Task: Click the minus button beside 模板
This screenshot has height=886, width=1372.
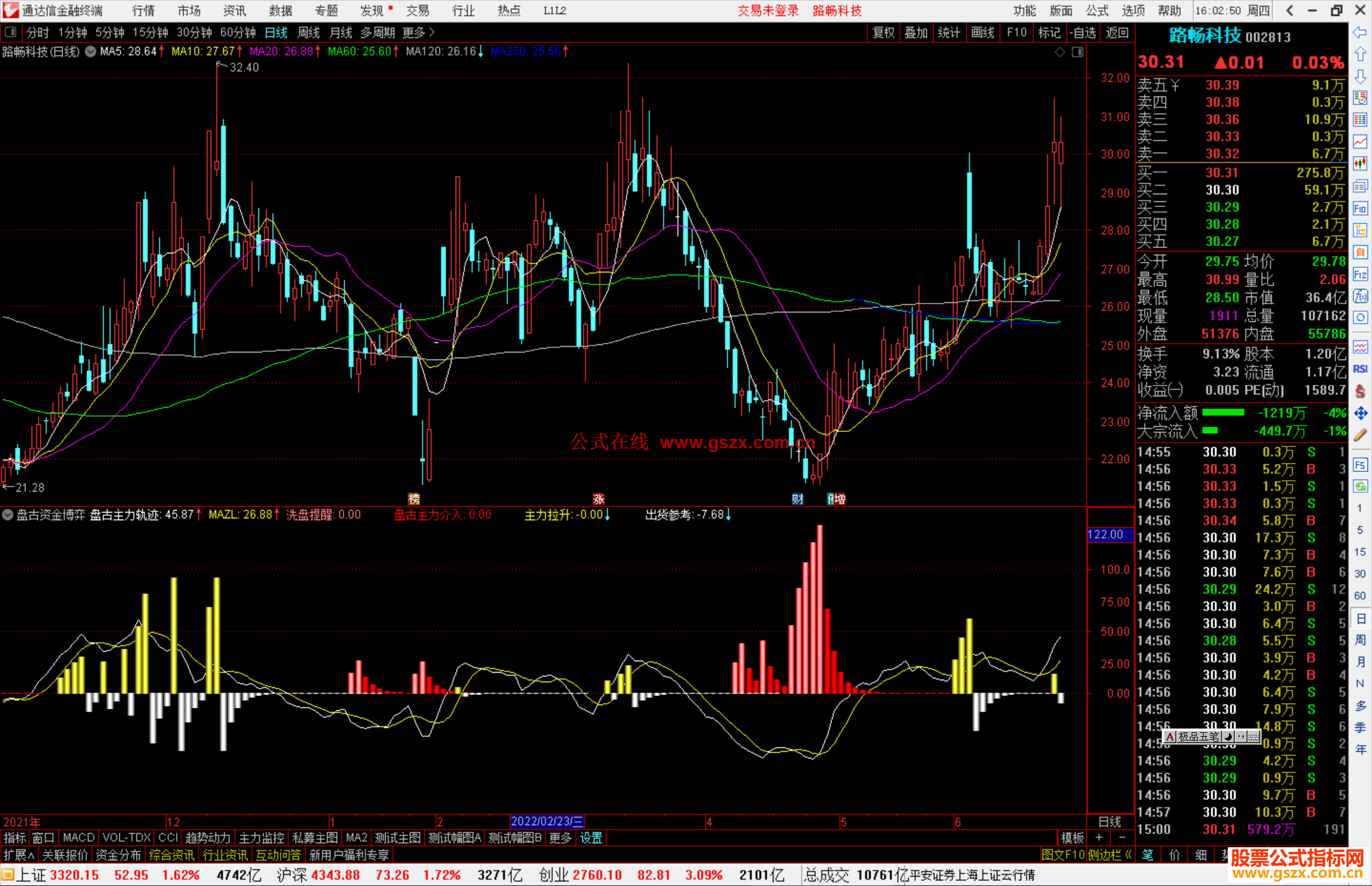Action: coord(1122,838)
